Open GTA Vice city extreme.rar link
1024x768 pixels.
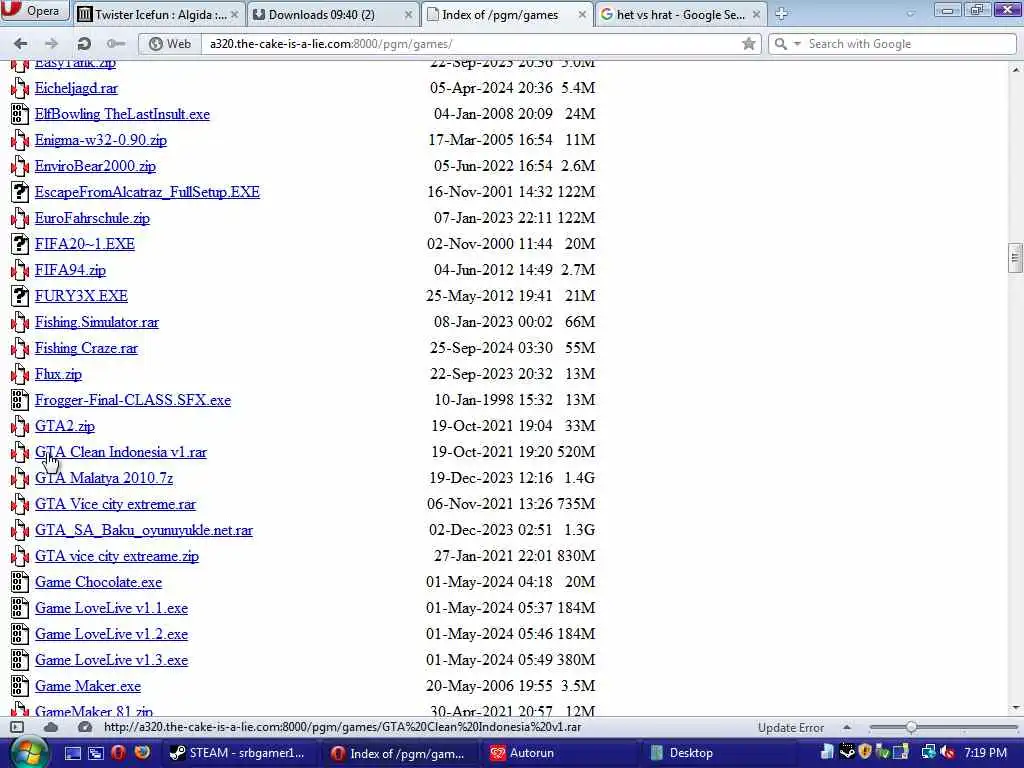(x=115, y=504)
